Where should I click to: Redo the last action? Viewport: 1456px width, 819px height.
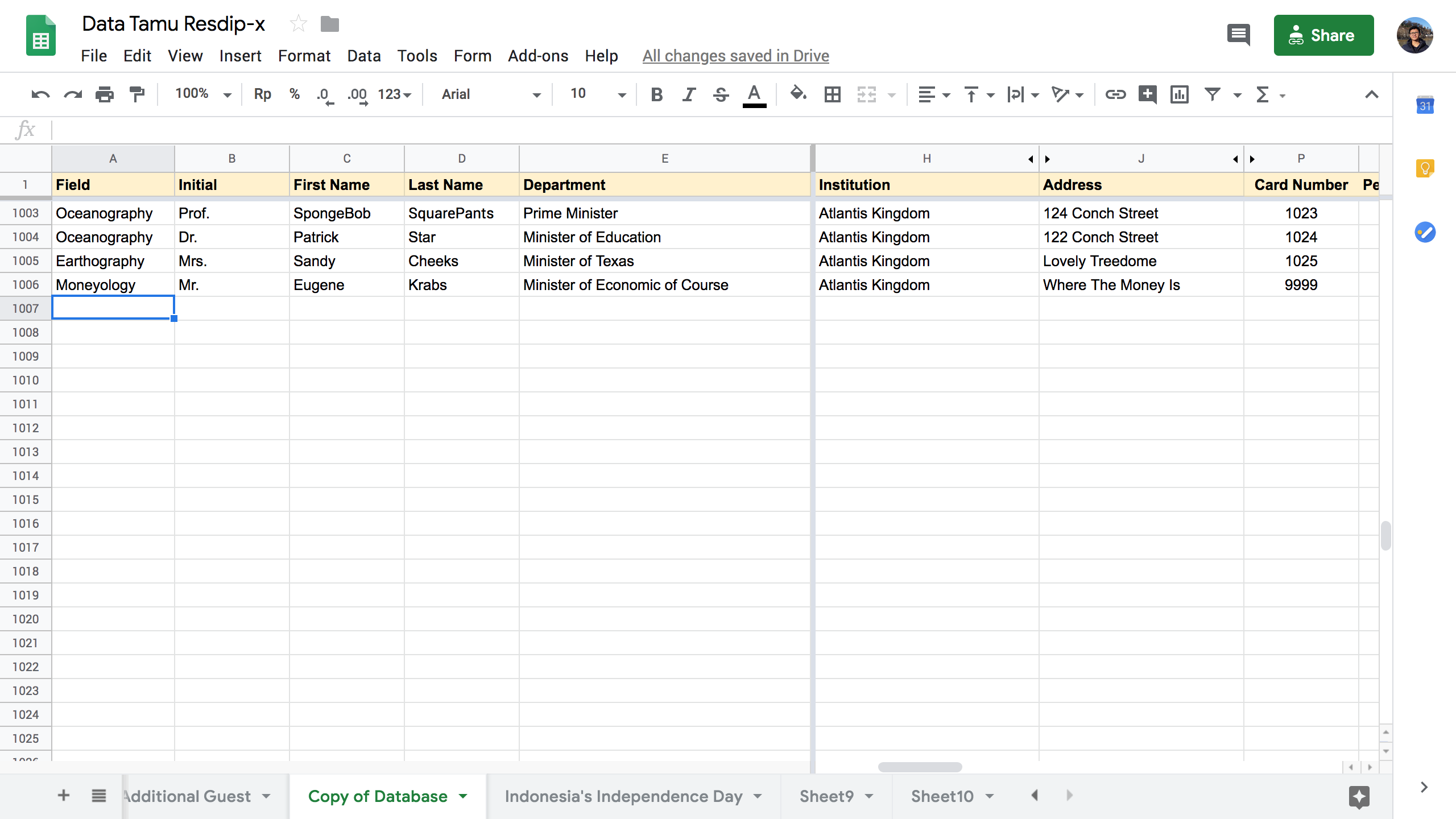(73, 94)
